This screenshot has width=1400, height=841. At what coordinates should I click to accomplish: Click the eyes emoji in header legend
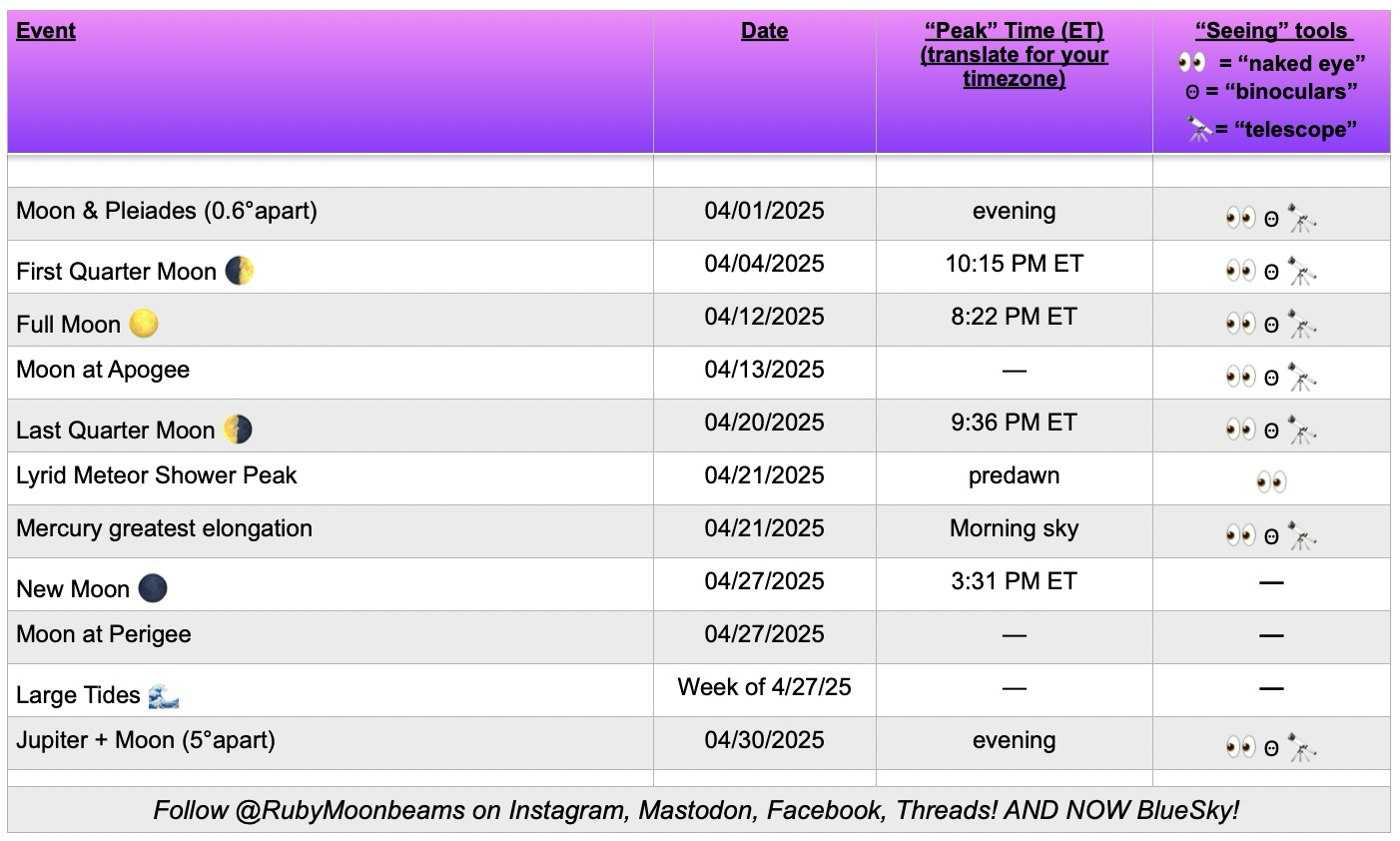tap(1192, 63)
